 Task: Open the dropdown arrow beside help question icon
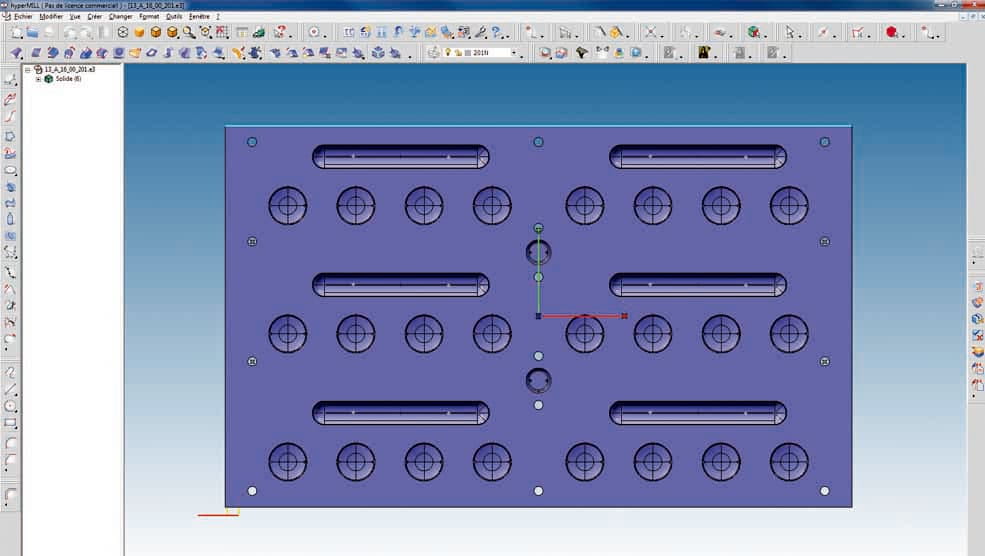tap(291, 35)
